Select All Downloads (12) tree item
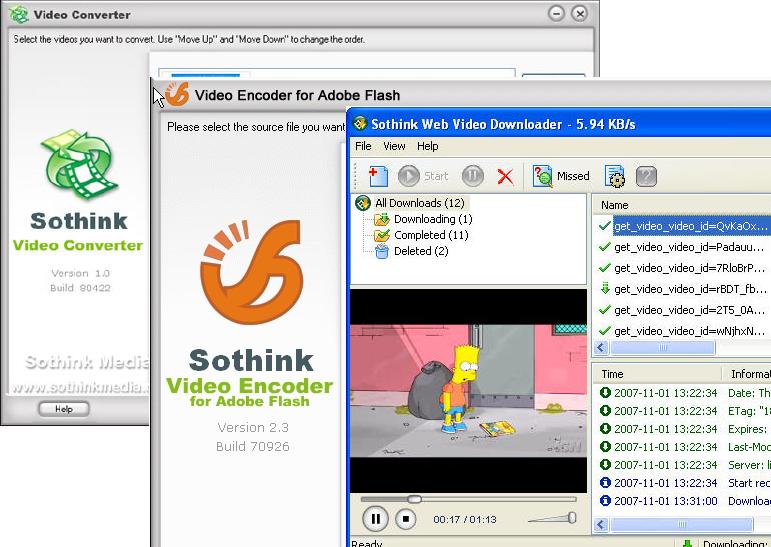771x547 pixels. pyautogui.click(x=419, y=203)
